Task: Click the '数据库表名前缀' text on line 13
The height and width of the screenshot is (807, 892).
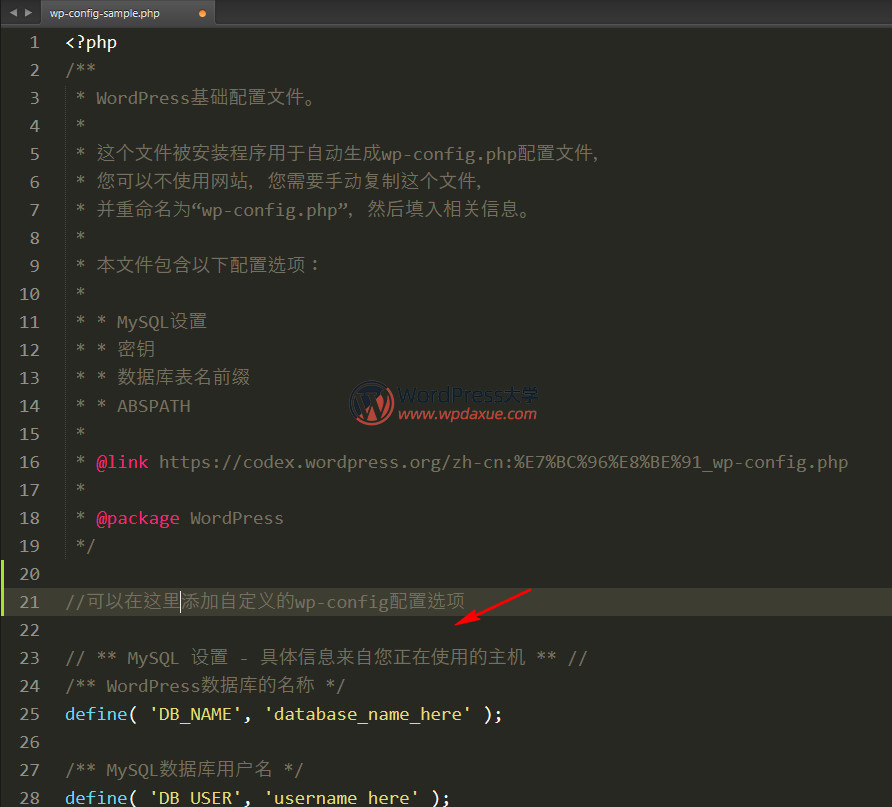Action: [x=183, y=378]
